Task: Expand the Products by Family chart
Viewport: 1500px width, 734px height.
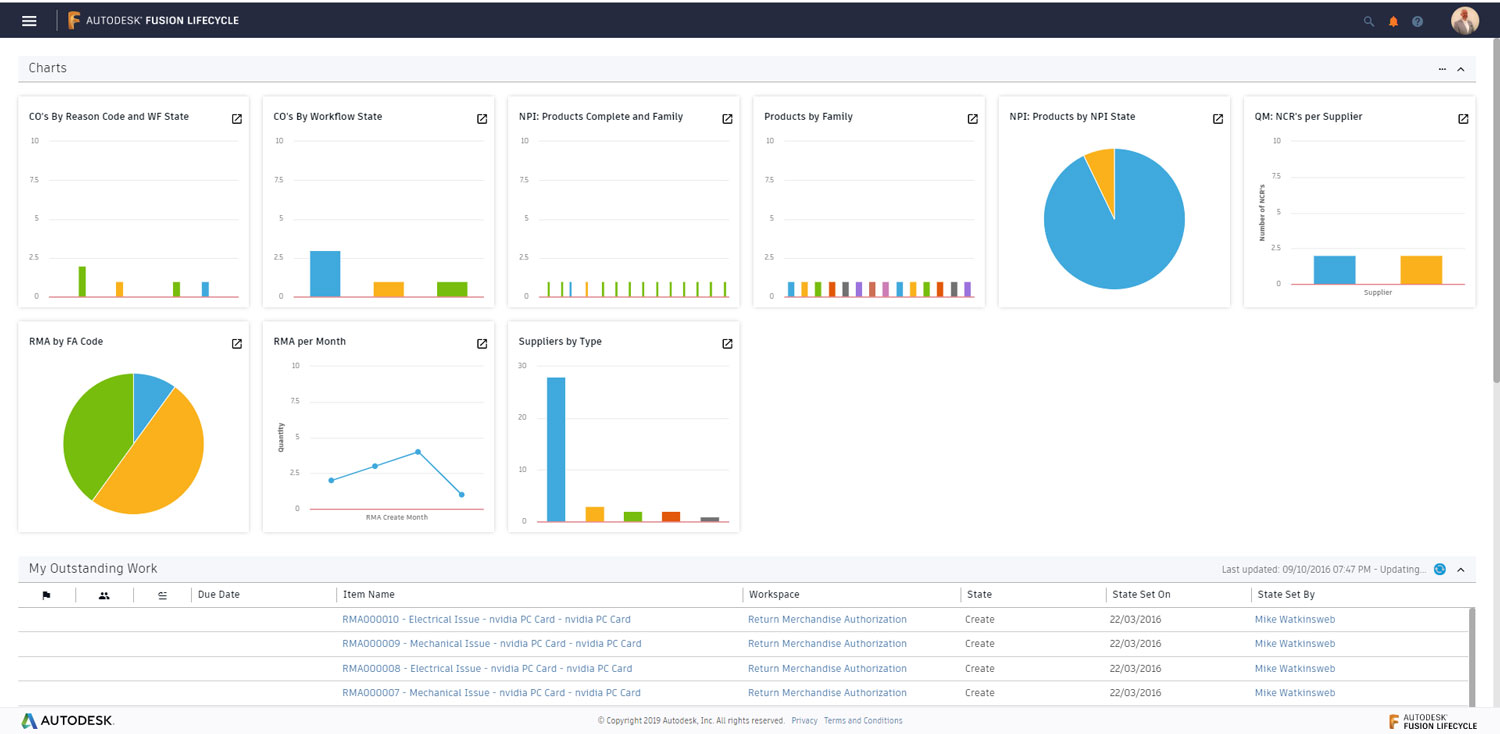Action: [x=972, y=119]
